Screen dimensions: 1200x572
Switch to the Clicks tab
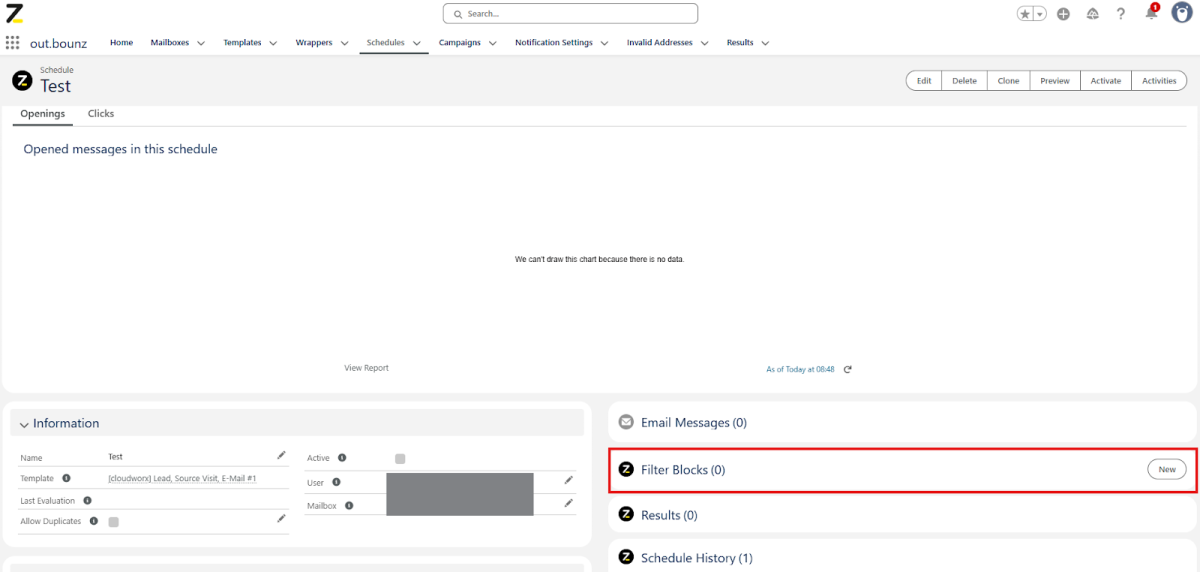(101, 114)
